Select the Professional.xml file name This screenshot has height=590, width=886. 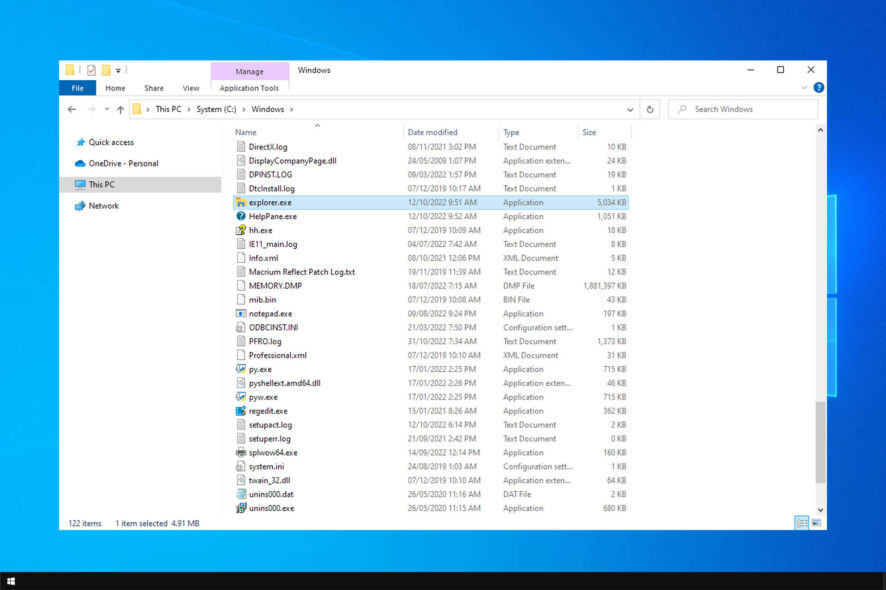coord(277,355)
